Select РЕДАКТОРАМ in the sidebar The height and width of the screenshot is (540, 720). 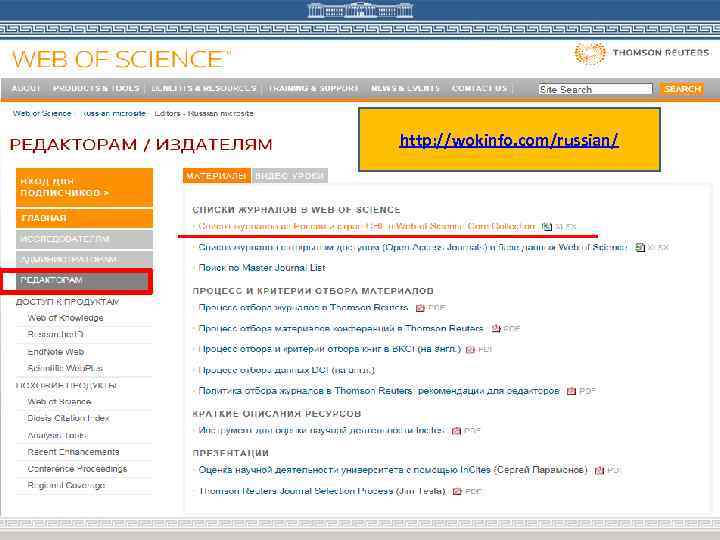tap(84, 281)
